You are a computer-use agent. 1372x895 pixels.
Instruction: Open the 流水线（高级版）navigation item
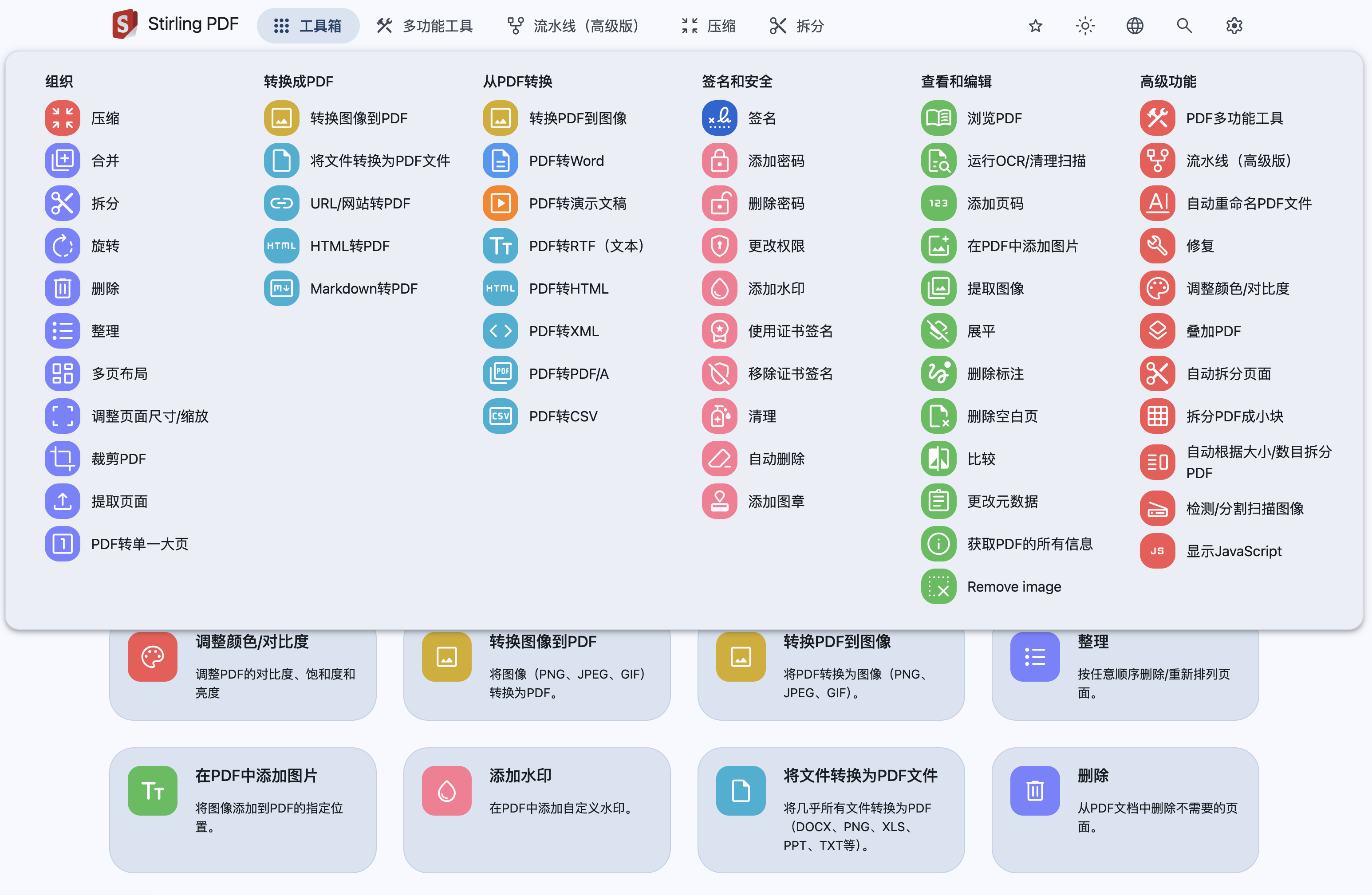pyautogui.click(x=574, y=26)
